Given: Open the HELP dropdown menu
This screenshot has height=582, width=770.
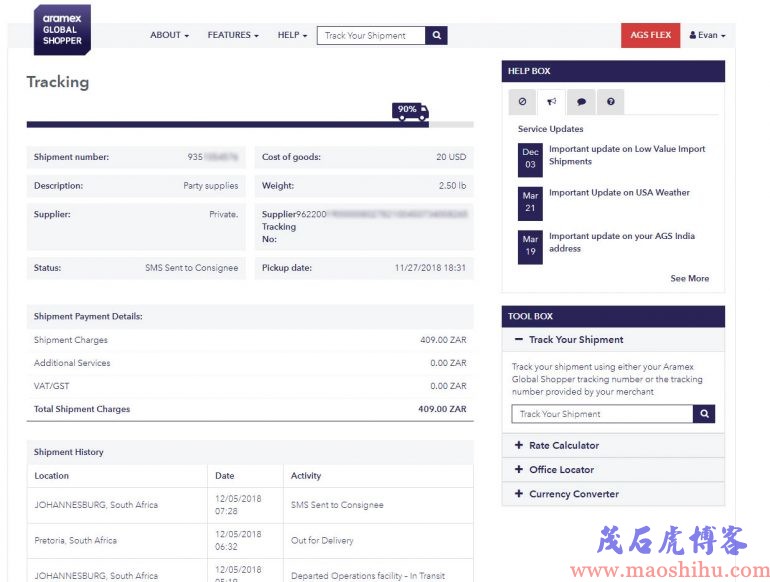Looking at the screenshot, I should click(x=292, y=35).
